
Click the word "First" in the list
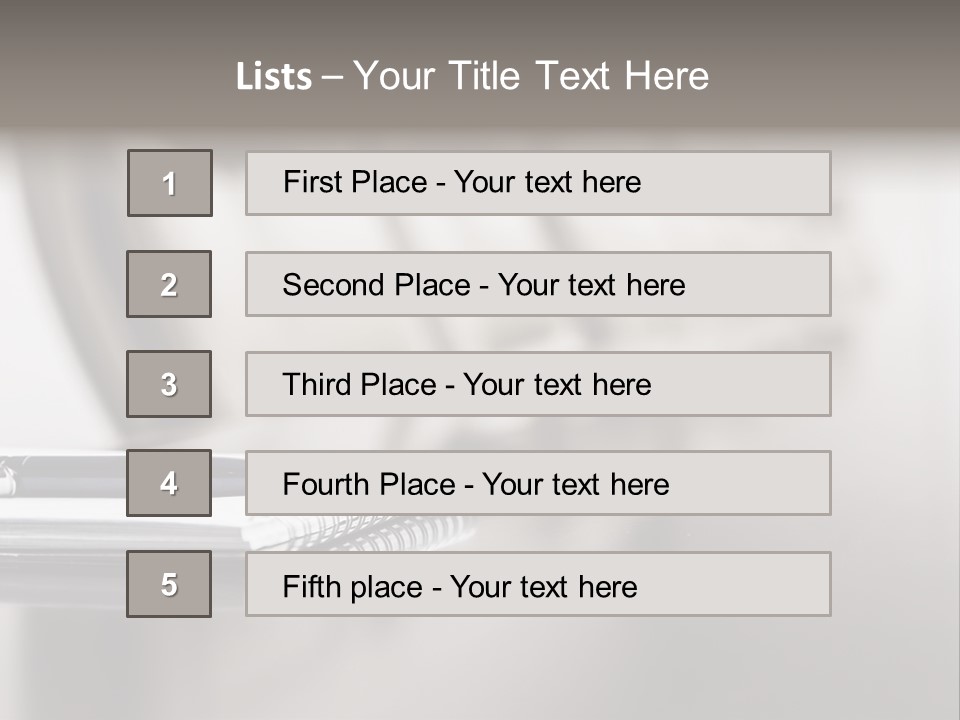point(310,183)
